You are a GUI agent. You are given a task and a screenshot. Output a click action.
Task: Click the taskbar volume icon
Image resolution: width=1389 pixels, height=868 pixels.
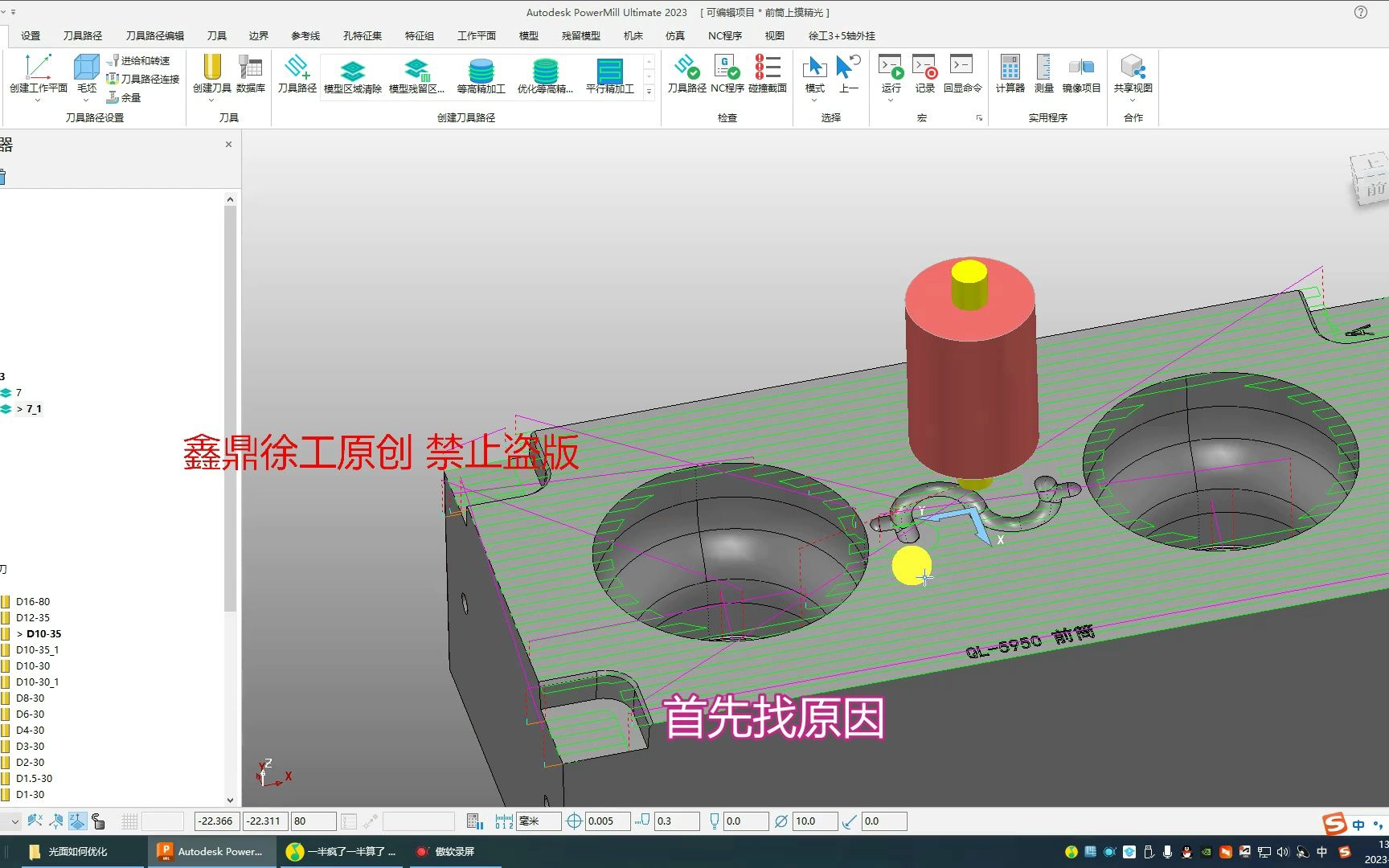click(1282, 852)
